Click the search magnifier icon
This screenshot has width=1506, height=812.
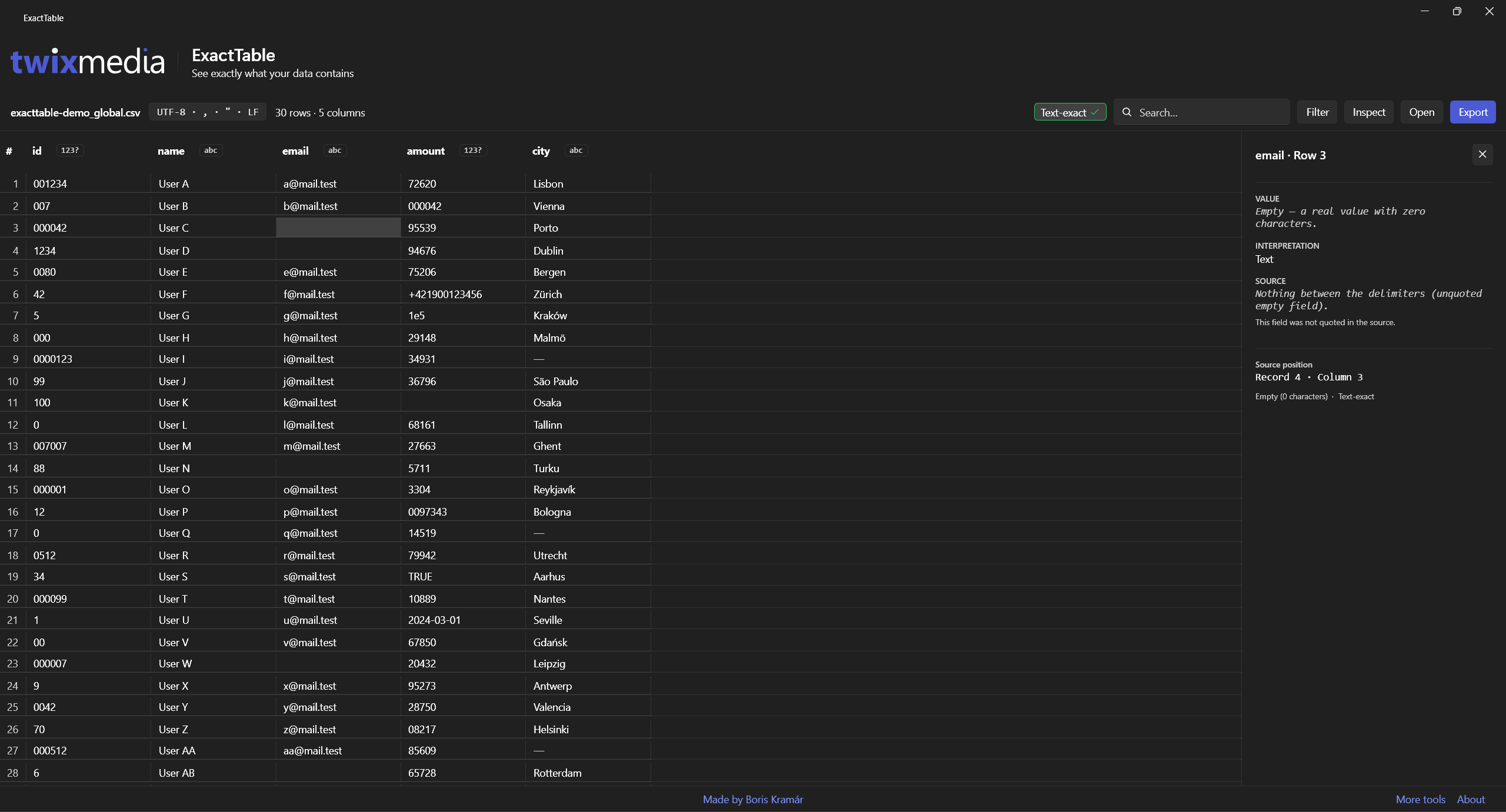click(1127, 112)
